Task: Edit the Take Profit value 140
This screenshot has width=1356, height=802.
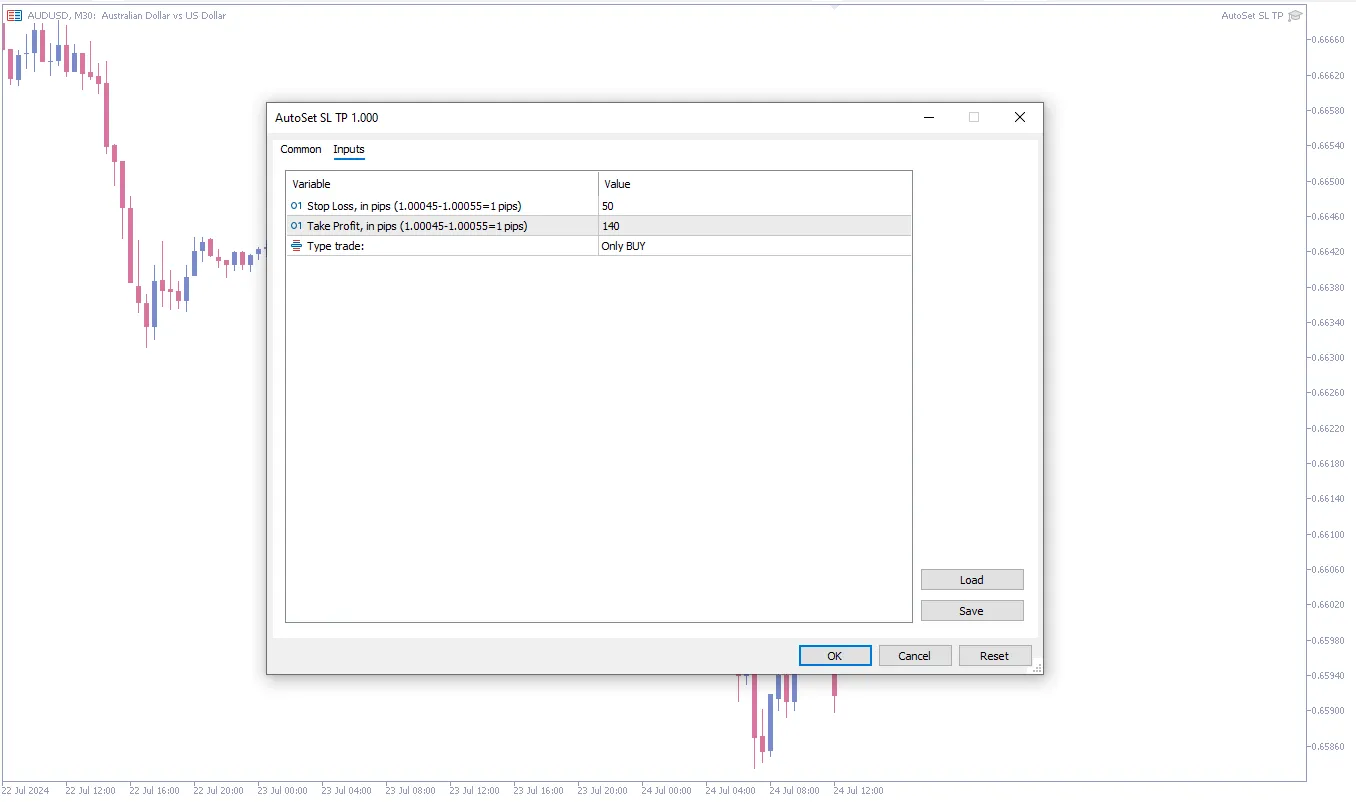Action: click(x=754, y=226)
